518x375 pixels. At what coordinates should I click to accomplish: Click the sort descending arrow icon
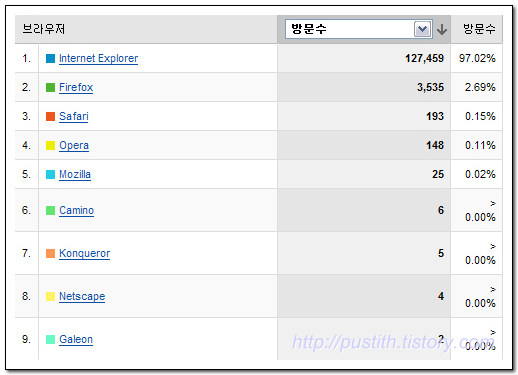pos(442,29)
